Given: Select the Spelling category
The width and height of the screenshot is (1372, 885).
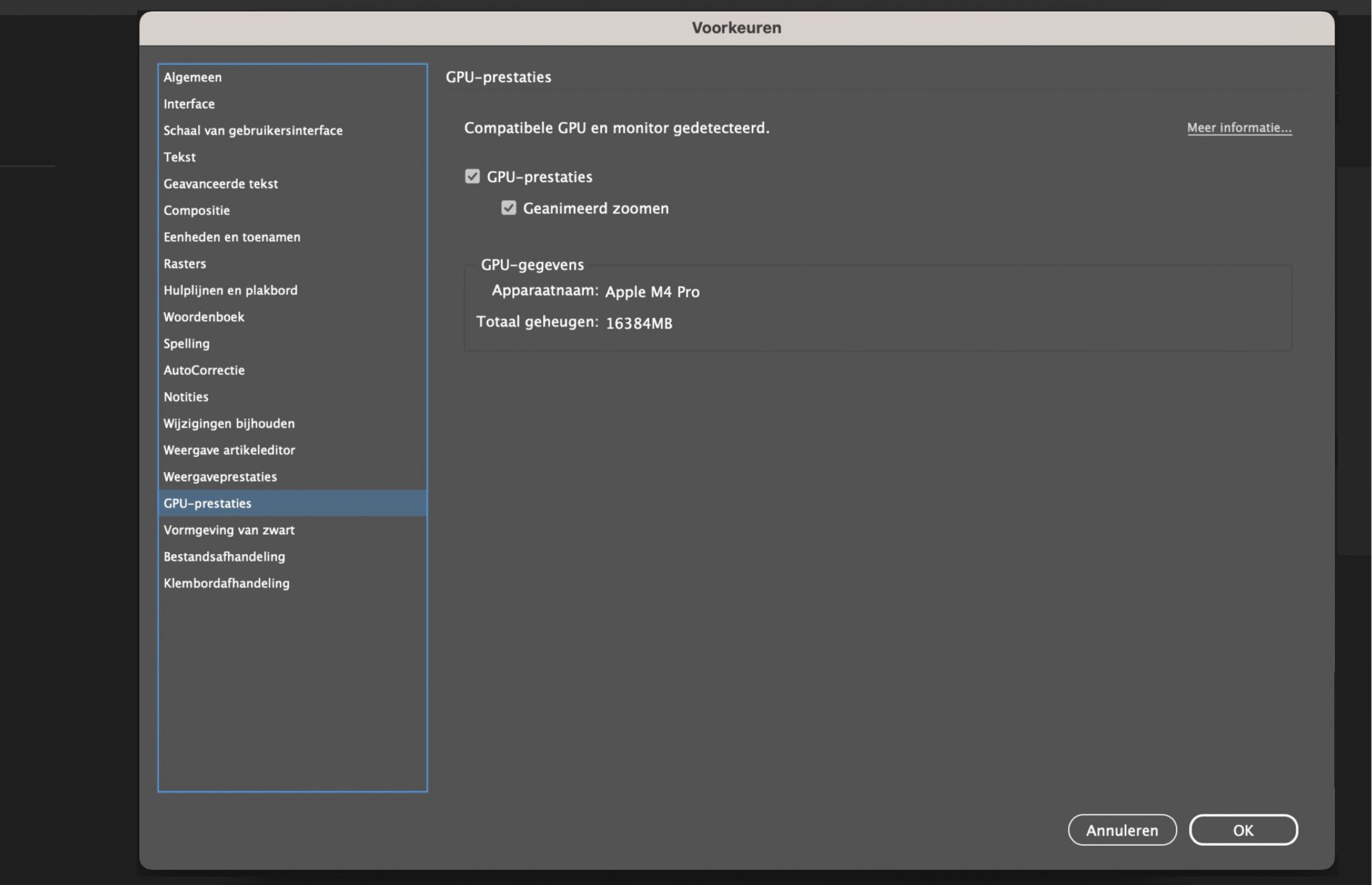Looking at the screenshot, I should pos(187,344).
